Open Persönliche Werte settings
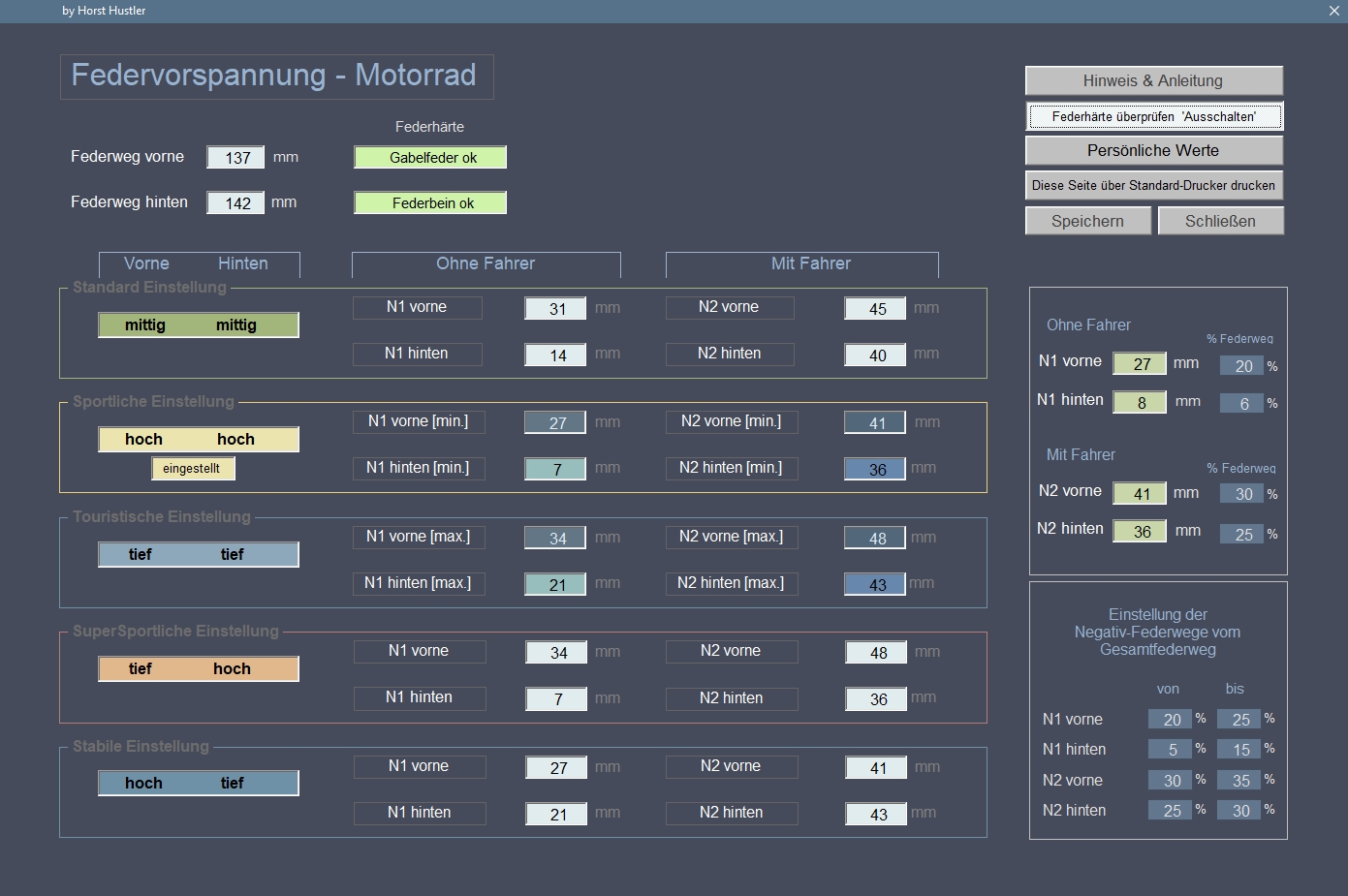This screenshot has width=1348, height=896. point(1153,150)
